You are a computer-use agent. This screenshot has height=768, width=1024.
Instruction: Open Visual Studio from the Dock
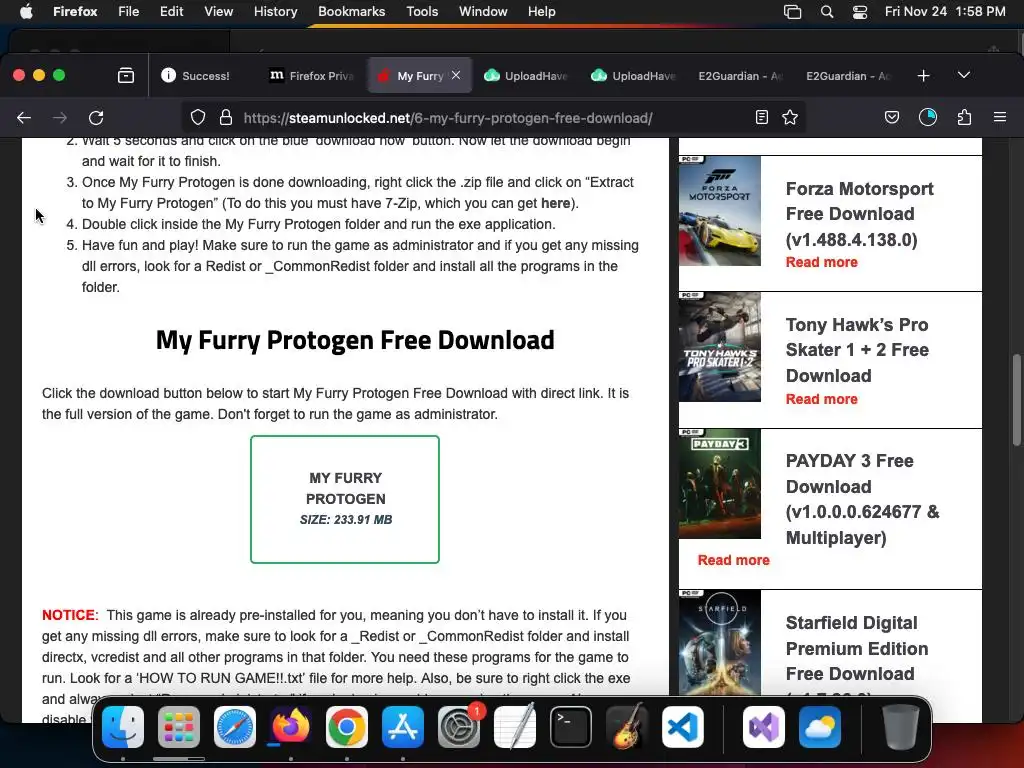tap(764, 727)
